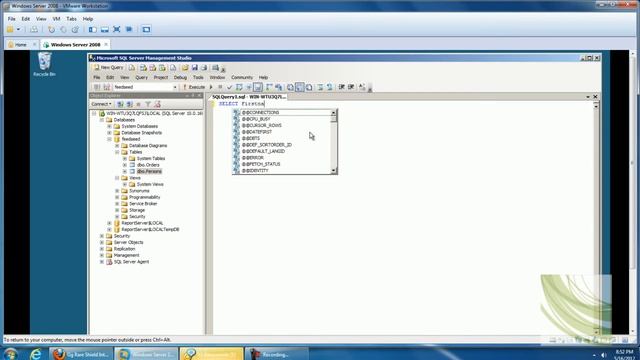The height and width of the screenshot is (360, 640).
Task: Click the Parse checkmark icon
Action: coord(229,87)
